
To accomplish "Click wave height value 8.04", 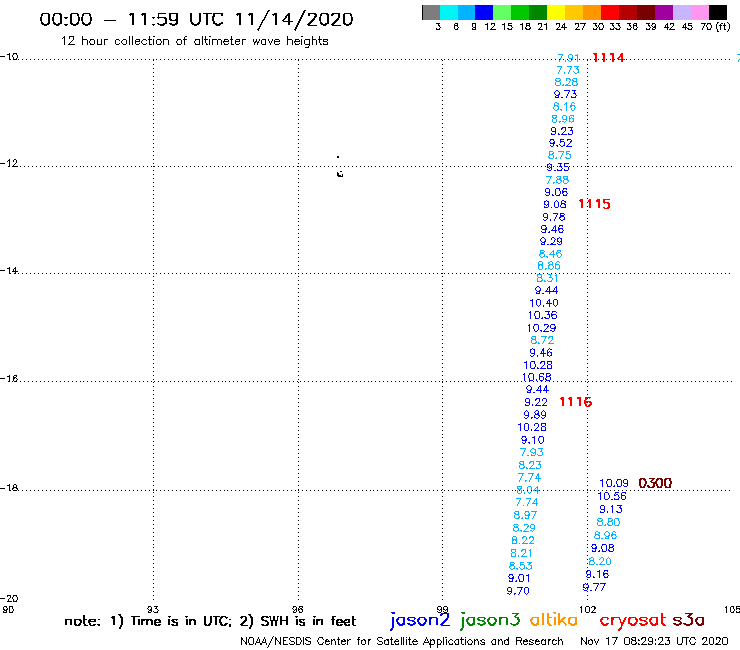I will tap(528, 490).
